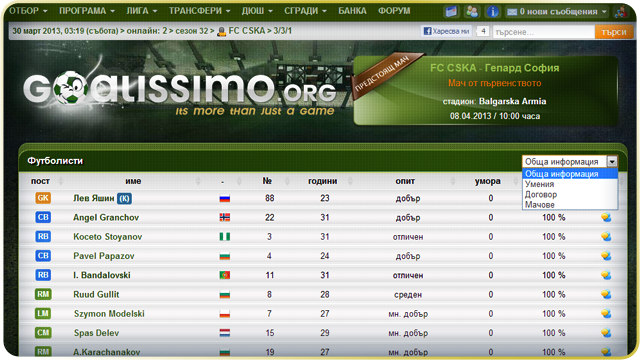The width and height of the screenshot is (640, 360).
Task: Sort players by години column
Action: pyautogui.click(x=322, y=181)
